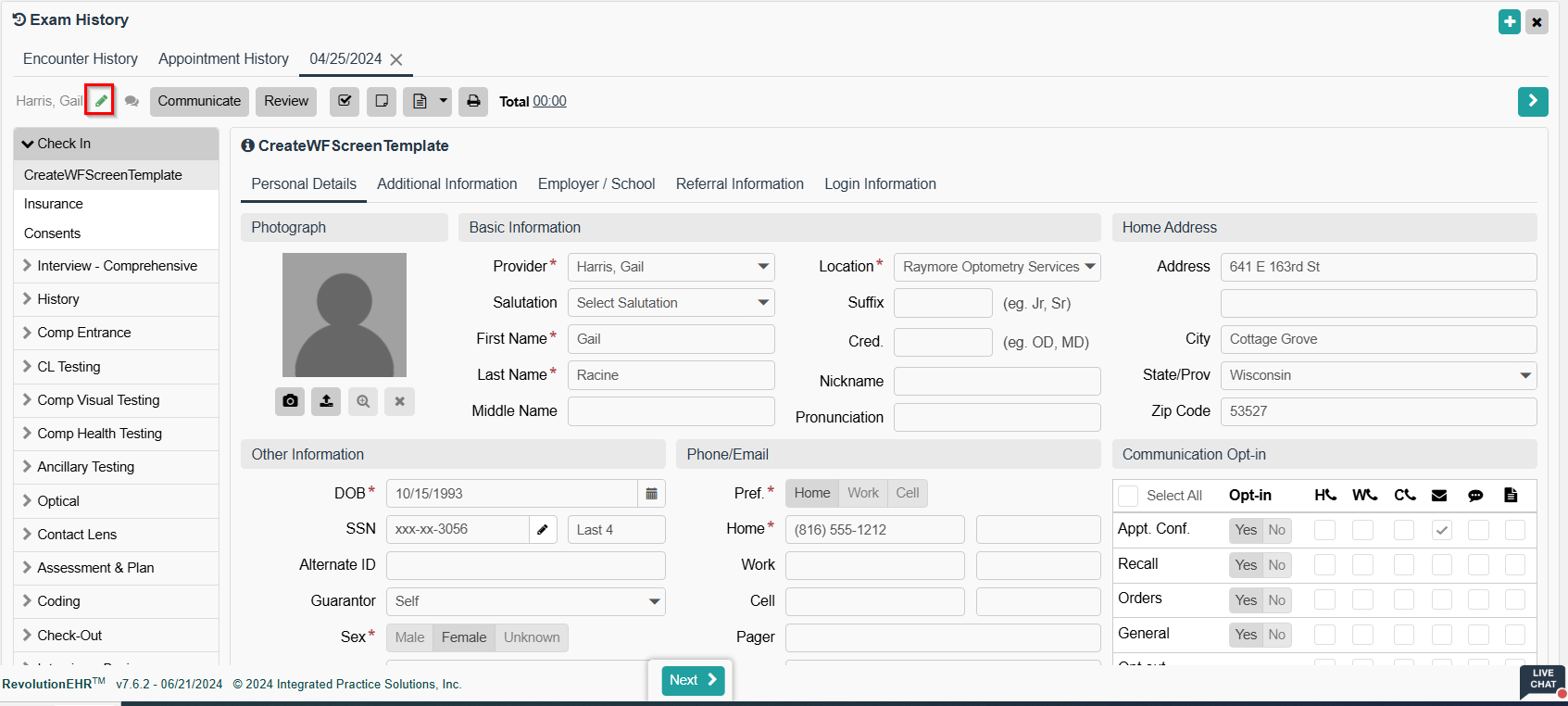Open the State/Prov Wisconsin dropdown
Screen dimensions: 1568x706
[x=1378, y=375]
